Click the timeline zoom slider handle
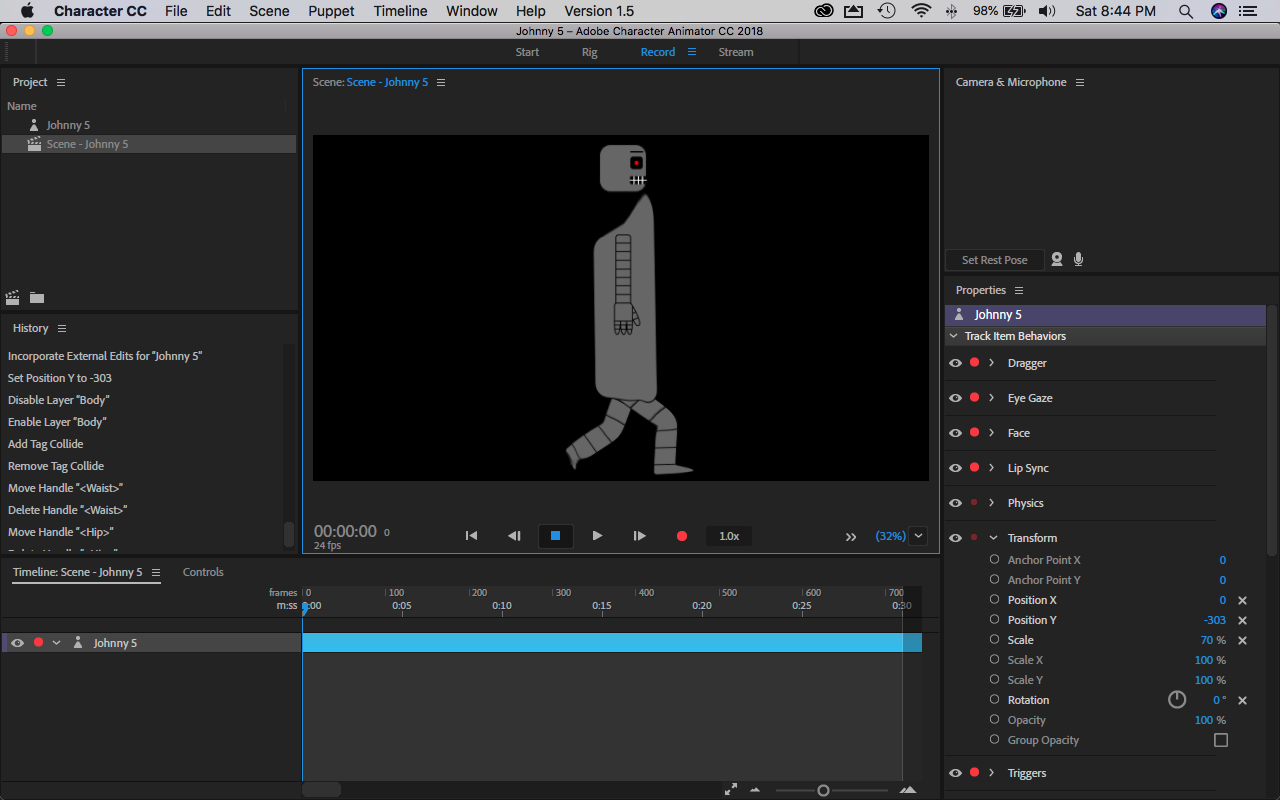 pyautogui.click(x=823, y=790)
